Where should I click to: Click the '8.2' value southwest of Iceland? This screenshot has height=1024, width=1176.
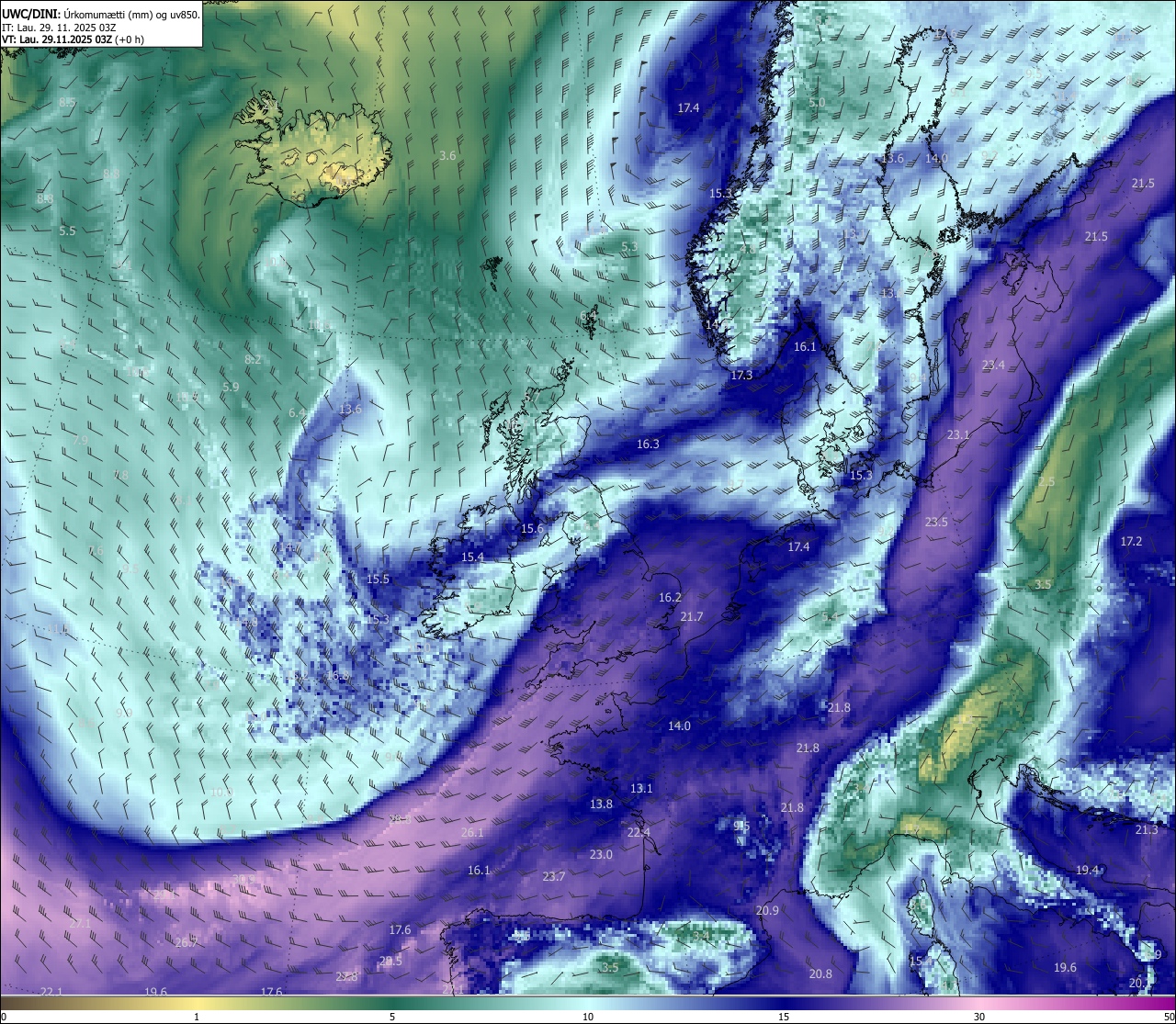[x=254, y=359]
